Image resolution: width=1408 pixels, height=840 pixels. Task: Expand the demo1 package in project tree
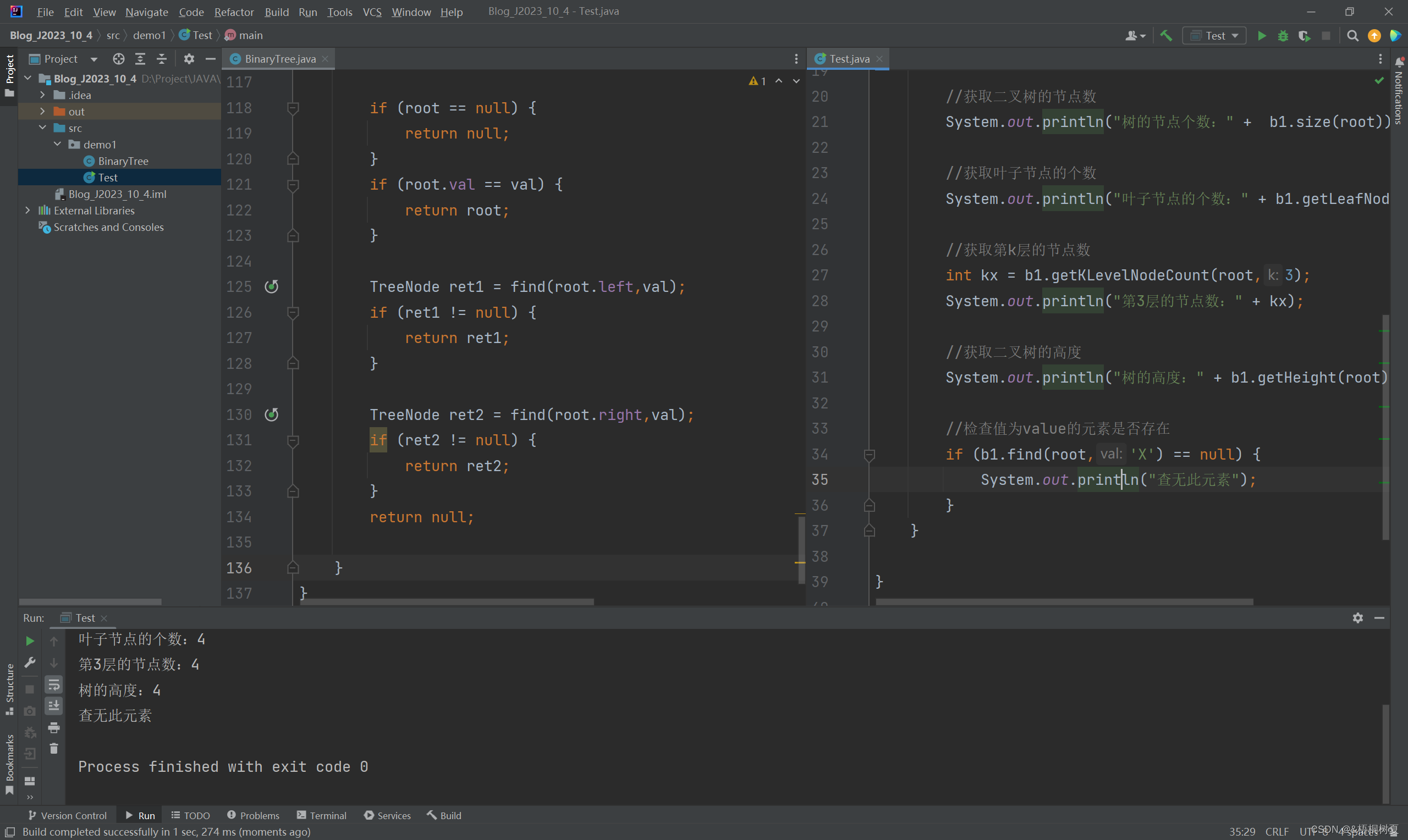57,144
